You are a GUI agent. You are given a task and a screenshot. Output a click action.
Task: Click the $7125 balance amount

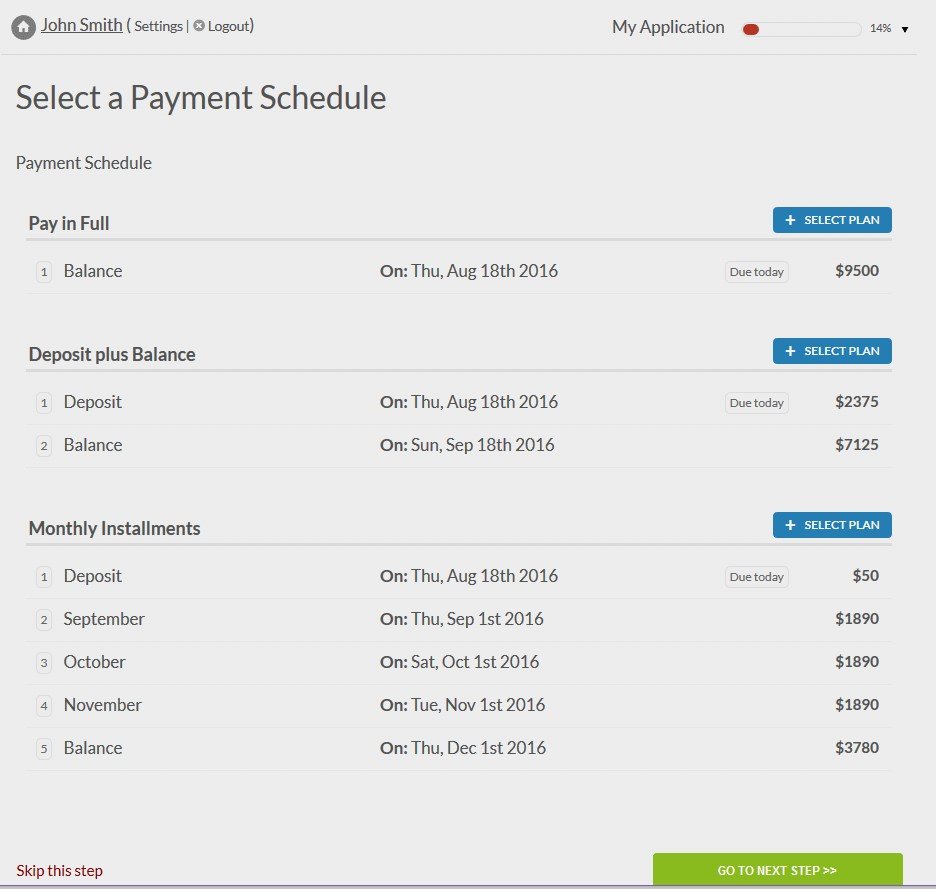(x=857, y=445)
